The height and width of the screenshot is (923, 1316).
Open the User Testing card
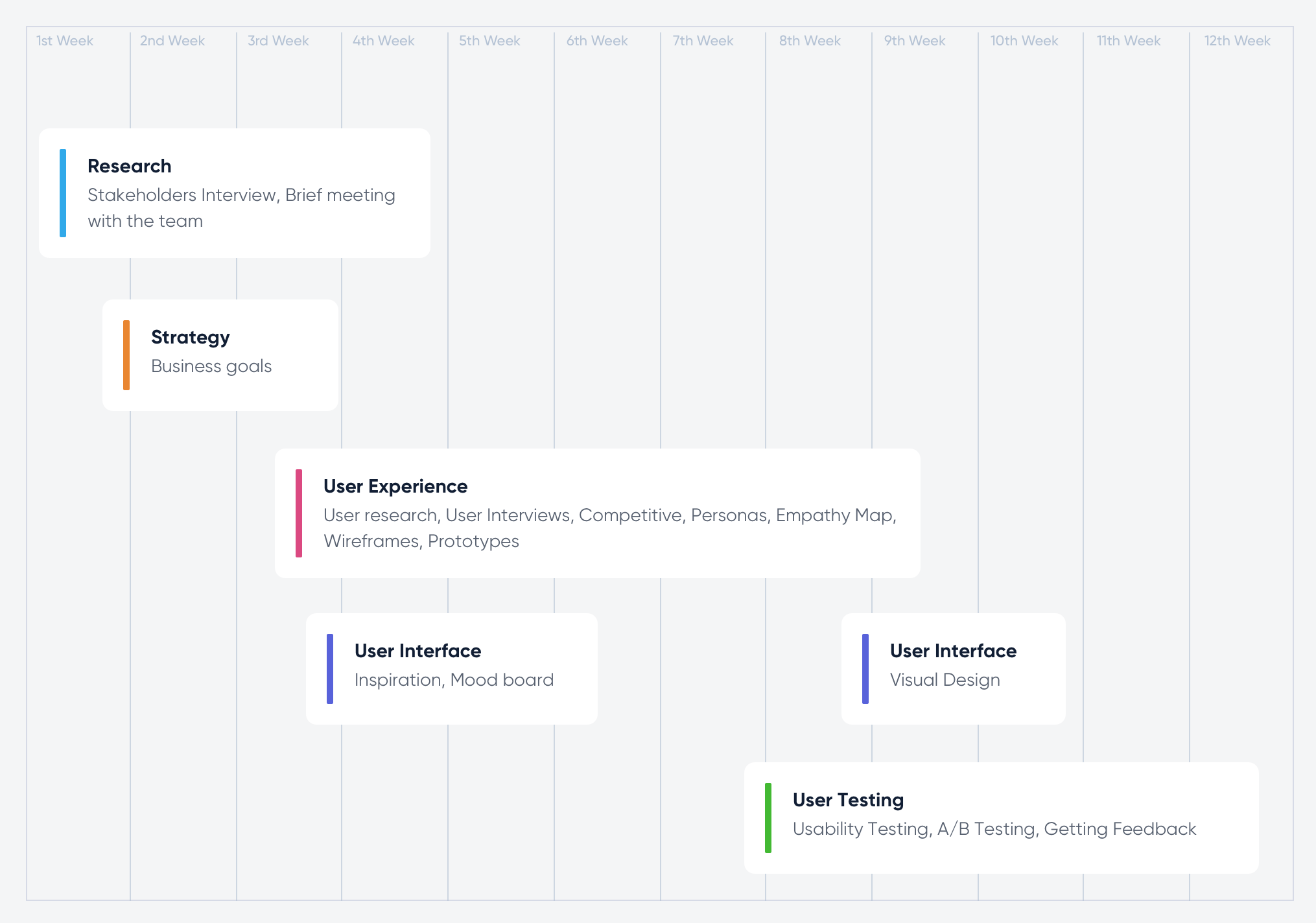coord(1001,817)
